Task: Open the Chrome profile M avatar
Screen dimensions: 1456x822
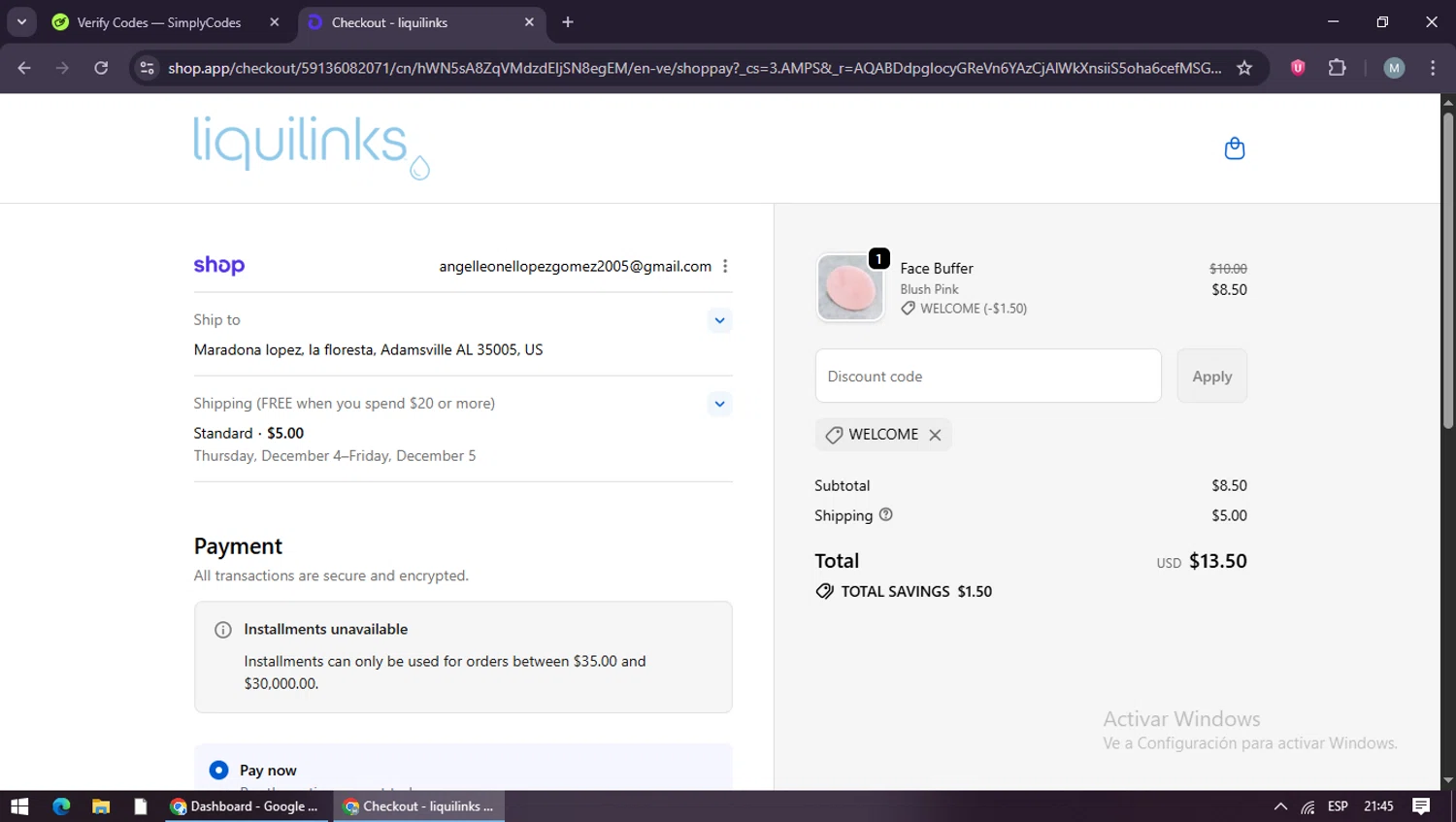Action: (1394, 68)
